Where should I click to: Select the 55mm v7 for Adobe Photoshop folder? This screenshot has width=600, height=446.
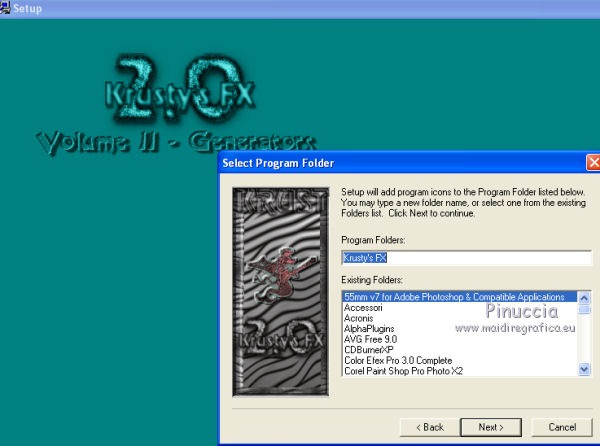(460, 297)
